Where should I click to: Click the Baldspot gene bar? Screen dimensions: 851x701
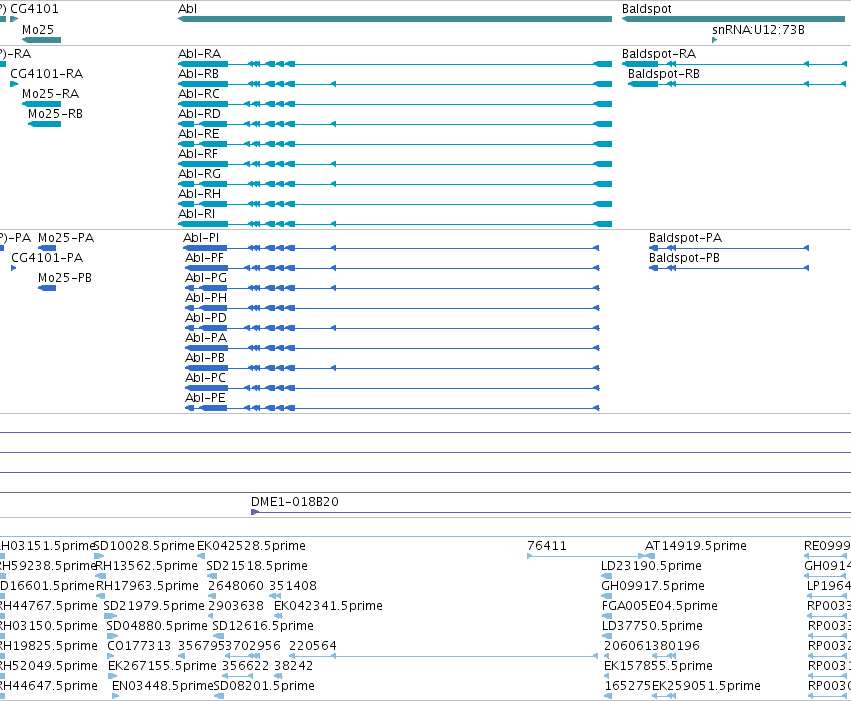[x=734, y=19]
